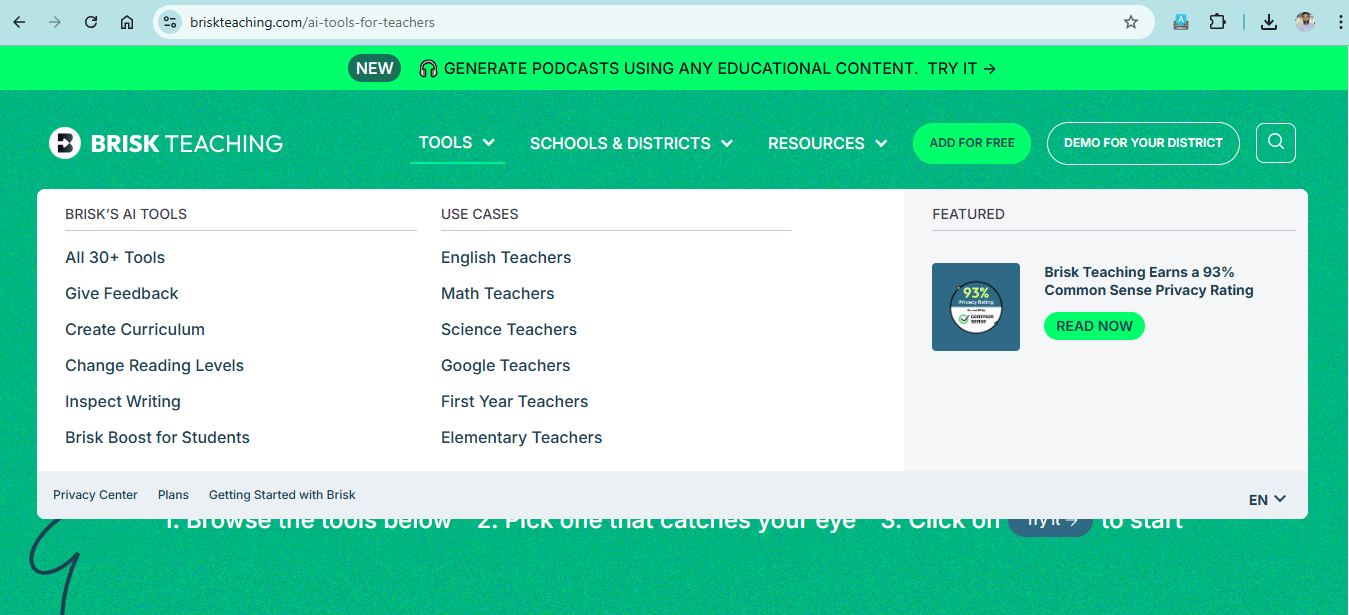Screen dimensions: 1349x615
Task: Open the site search magnifier button
Action: (x=1276, y=143)
